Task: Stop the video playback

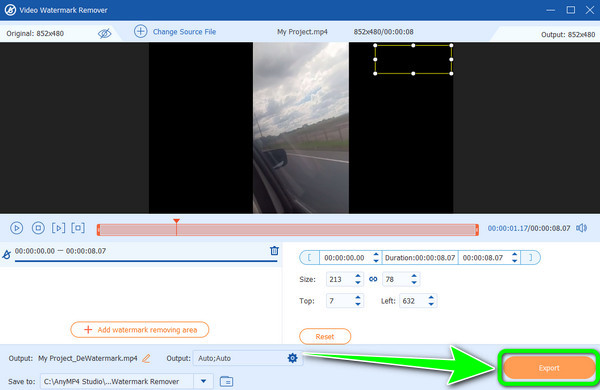Action: point(38,228)
